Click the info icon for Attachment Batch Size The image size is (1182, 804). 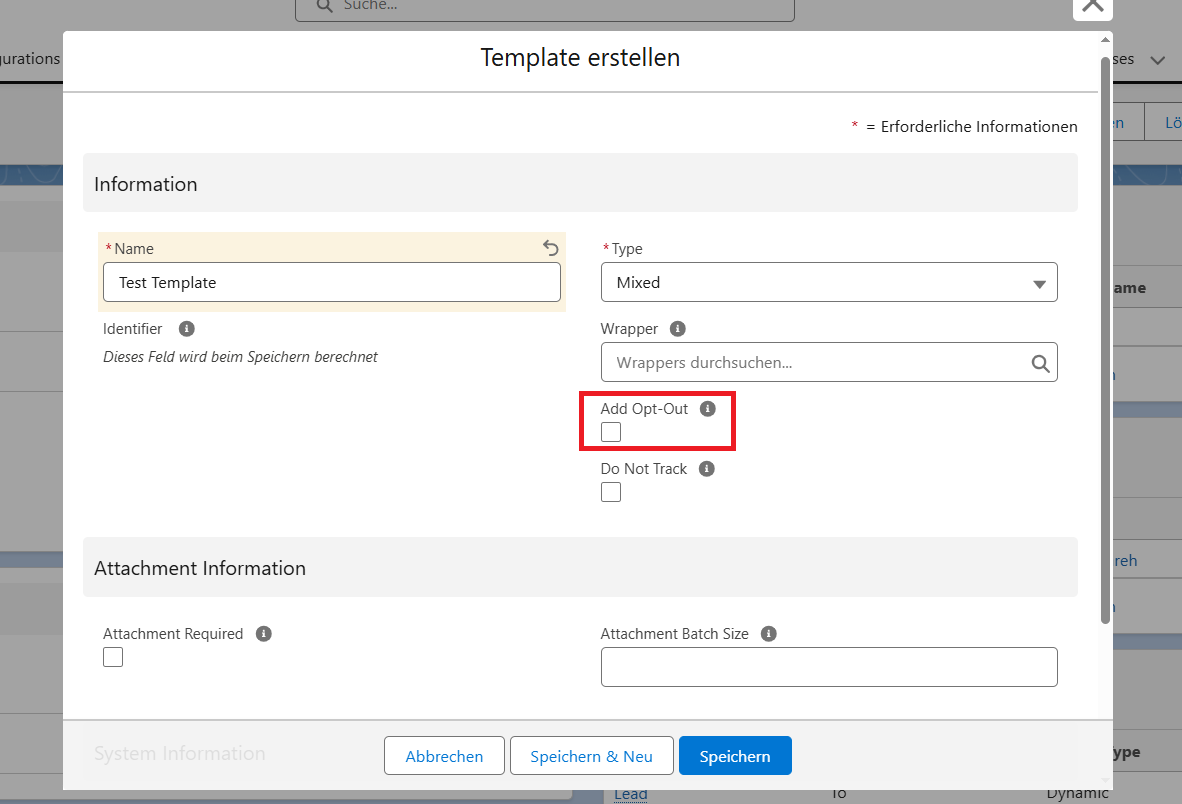768,634
